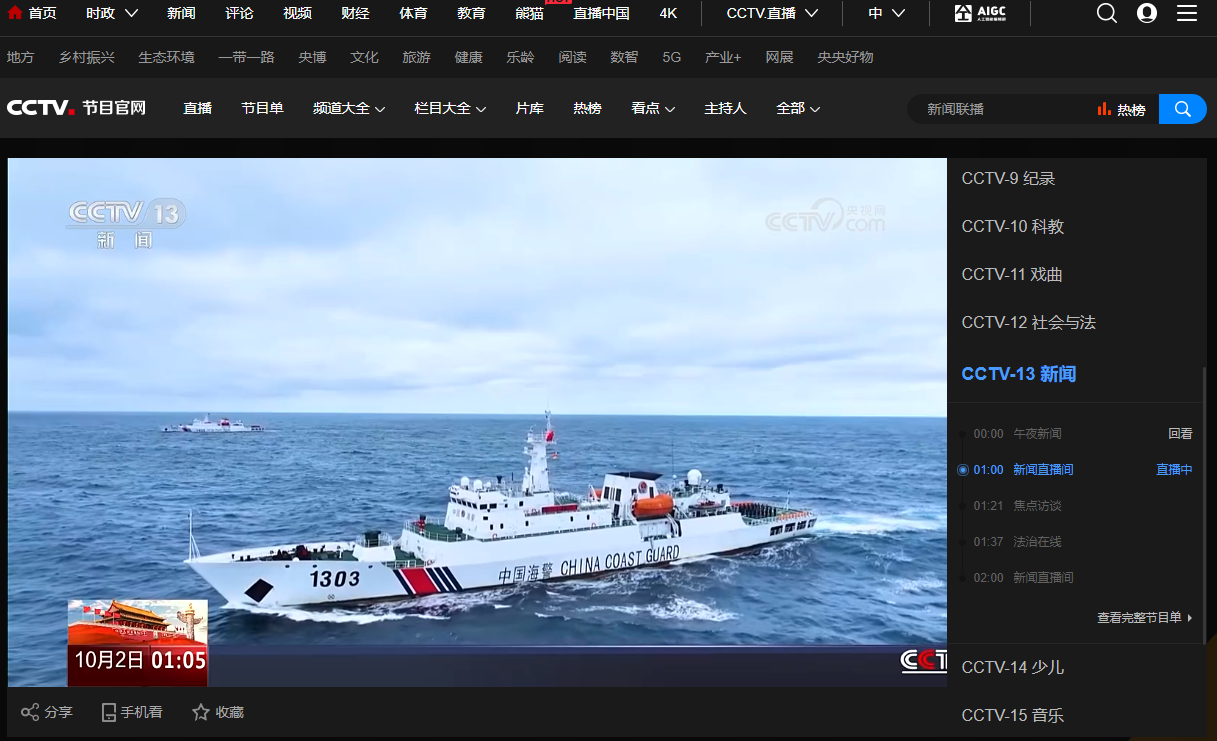Viewport: 1217px width, 741px height.
Task: Click 回看 for 午夜新闻
Action: pyautogui.click(x=1180, y=434)
